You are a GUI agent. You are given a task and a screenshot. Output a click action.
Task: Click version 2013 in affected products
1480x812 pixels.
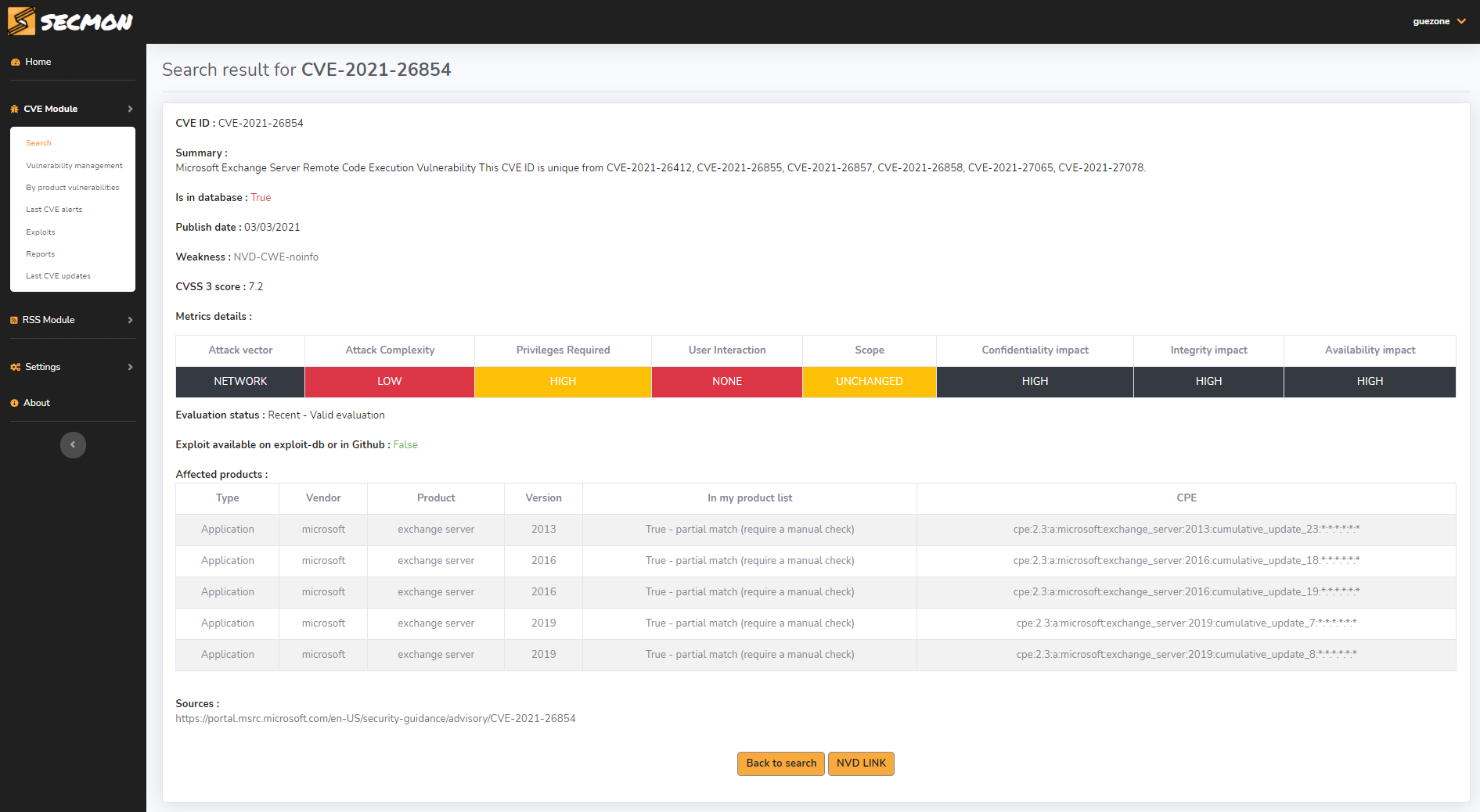click(543, 530)
